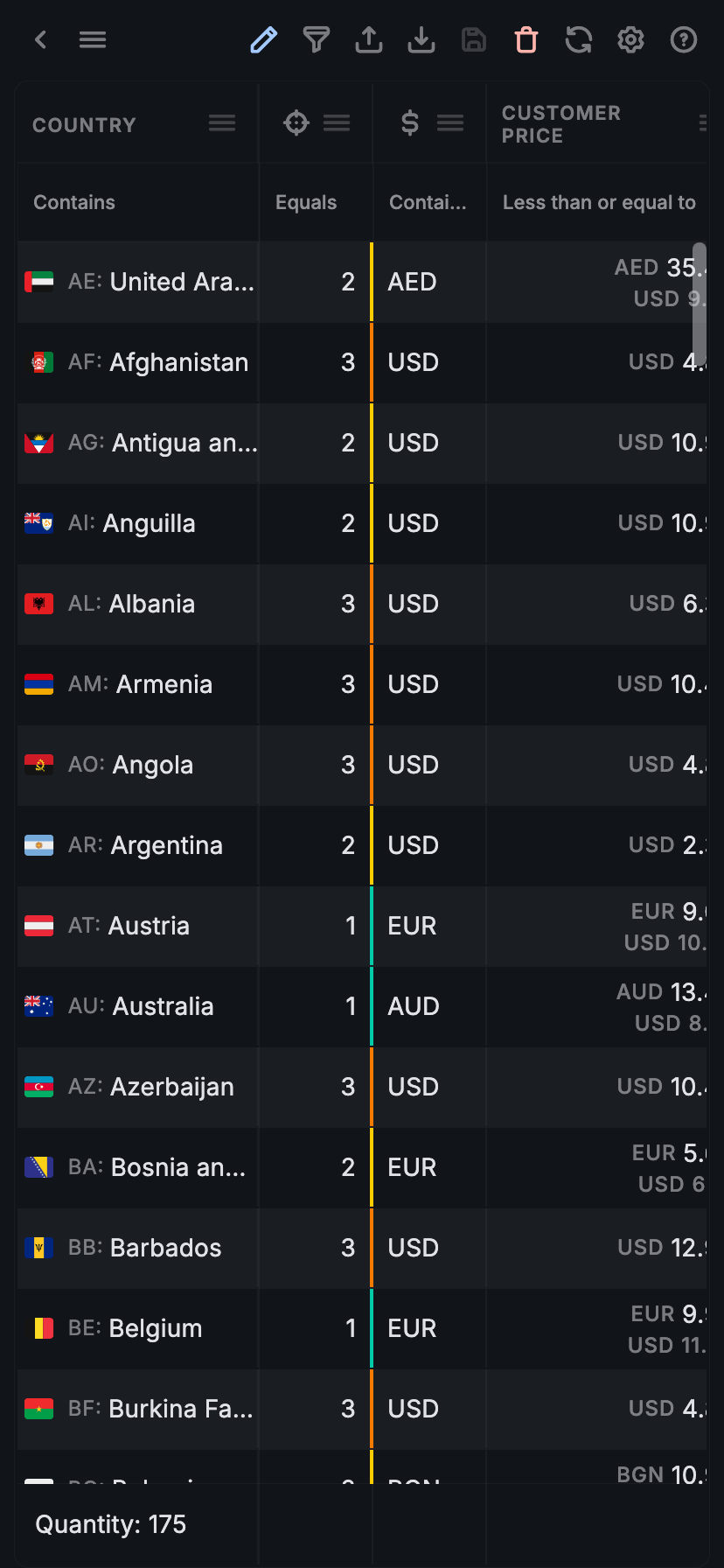Click the download icon in toolbar
This screenshot has height=1568, width=724.
[x=421, y=40]
